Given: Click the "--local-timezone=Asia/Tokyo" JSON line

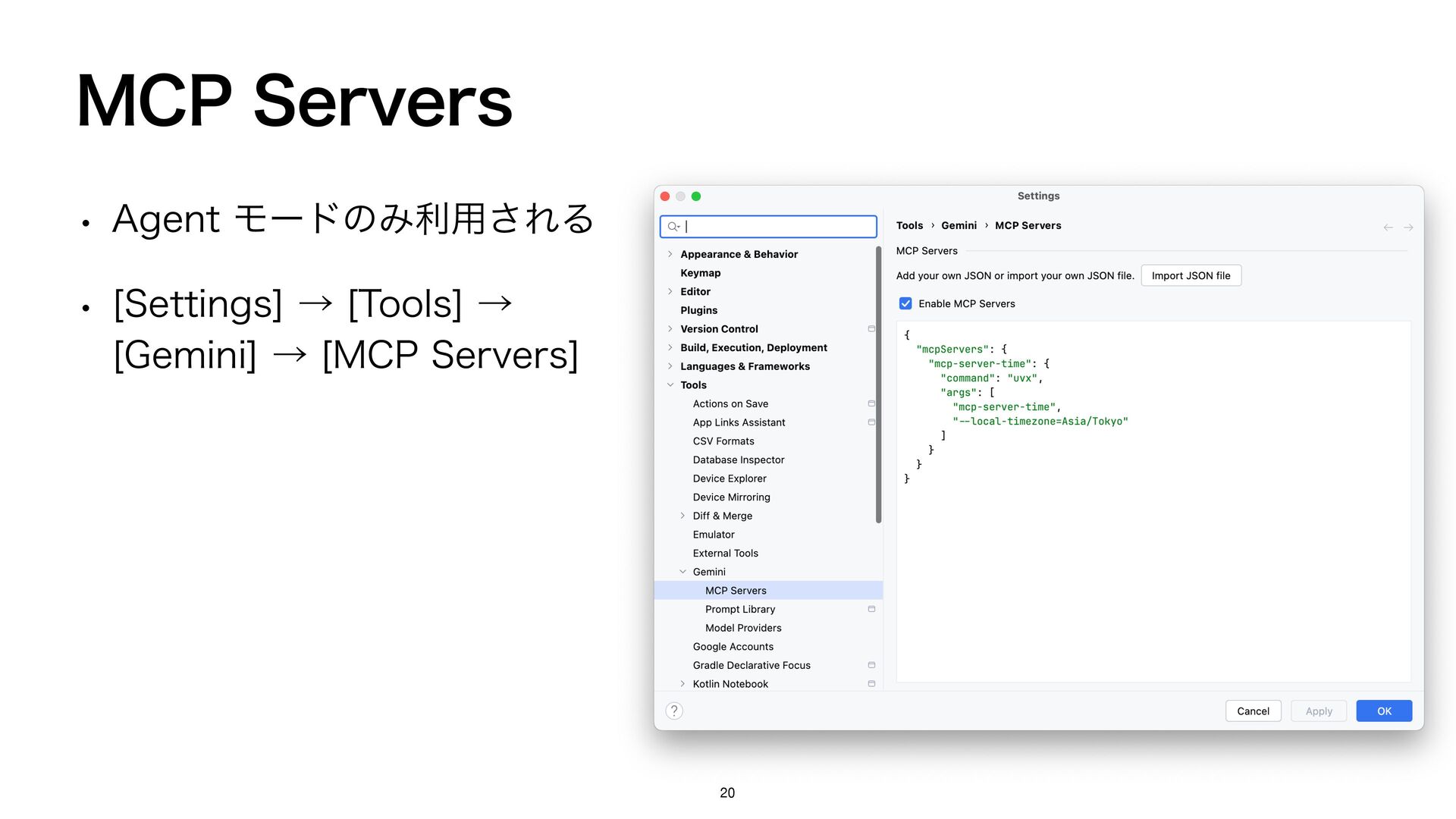Looking at the screenshot, I should click(1040, 422).
